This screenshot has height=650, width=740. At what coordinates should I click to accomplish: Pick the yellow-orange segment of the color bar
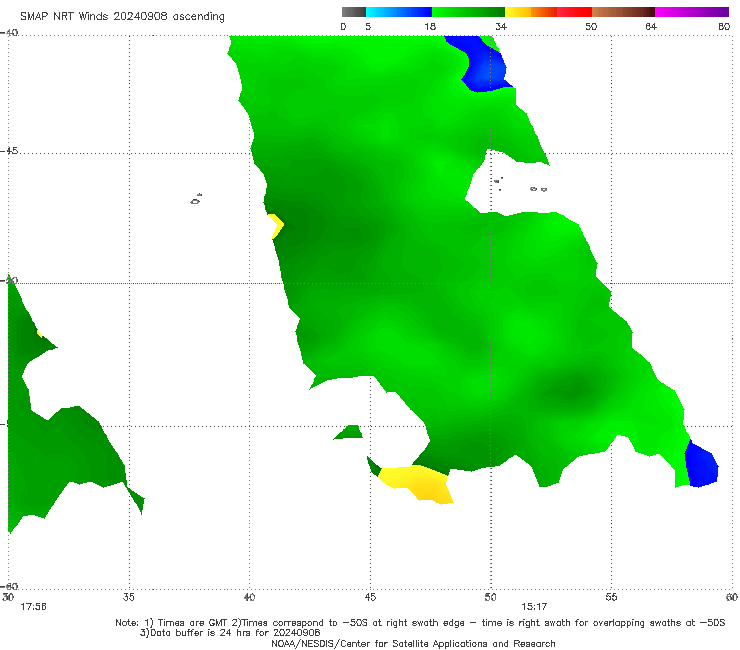pos(531,12)
